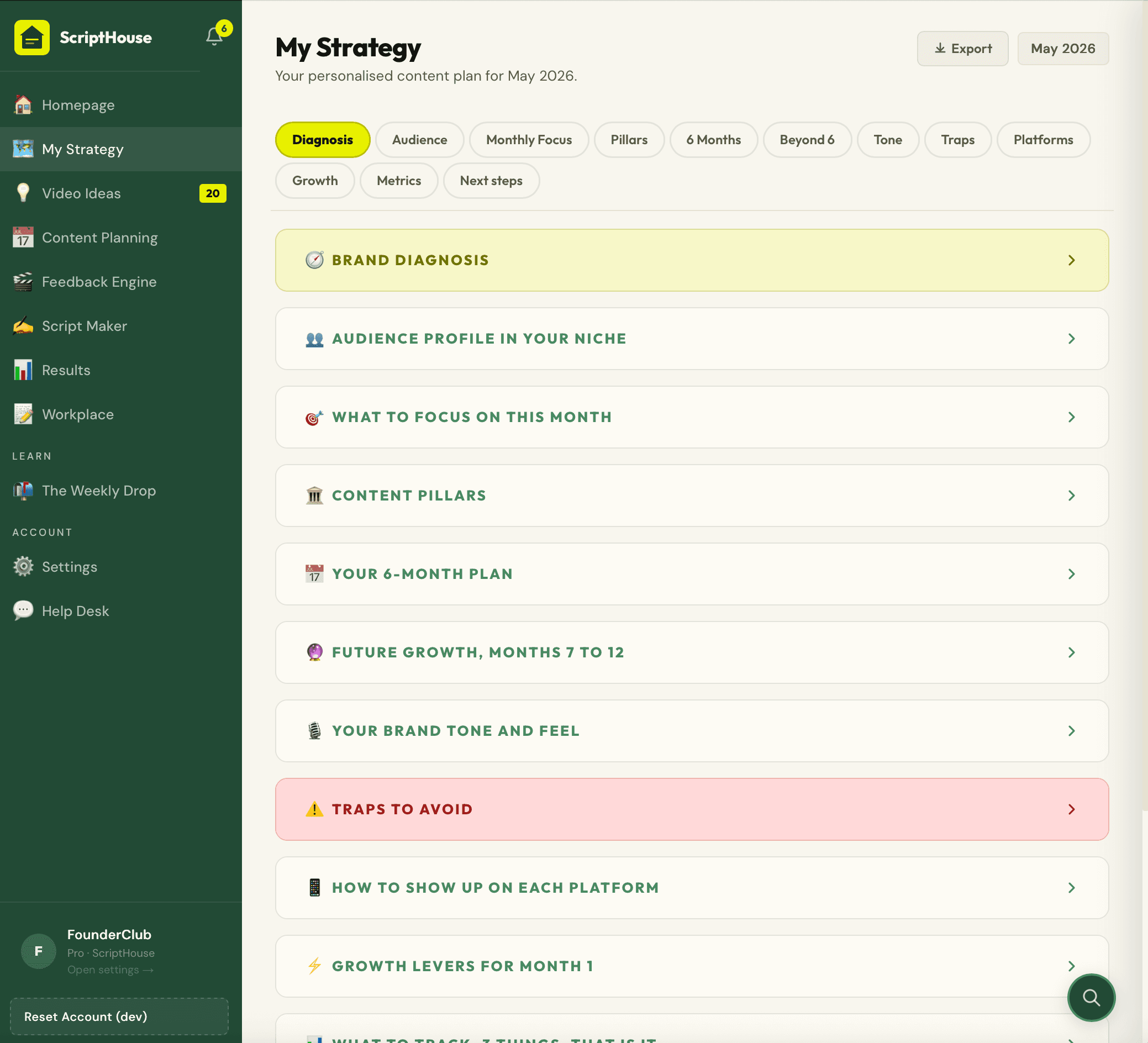The image size is (1148, 1043).
Task: Follow the Open settings link
Action: point(110,970)
